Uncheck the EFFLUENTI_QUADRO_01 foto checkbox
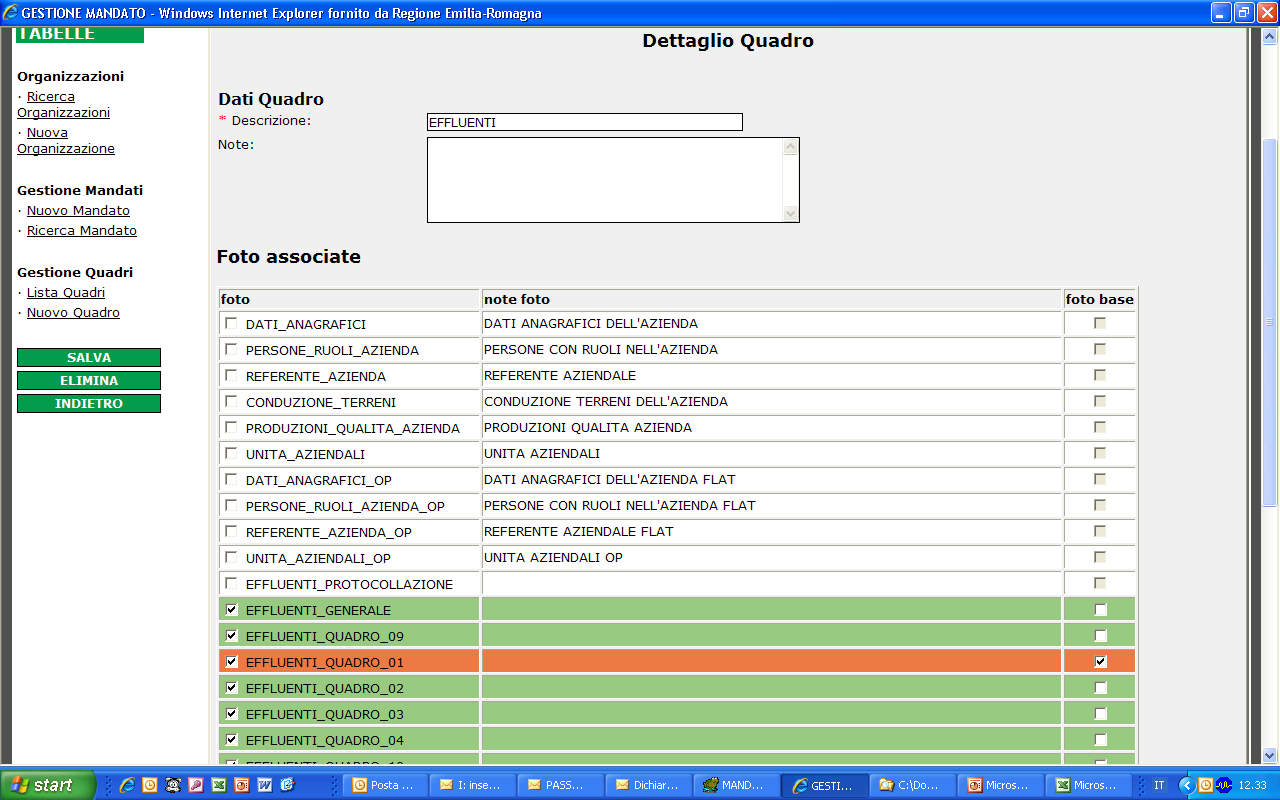 232,661
